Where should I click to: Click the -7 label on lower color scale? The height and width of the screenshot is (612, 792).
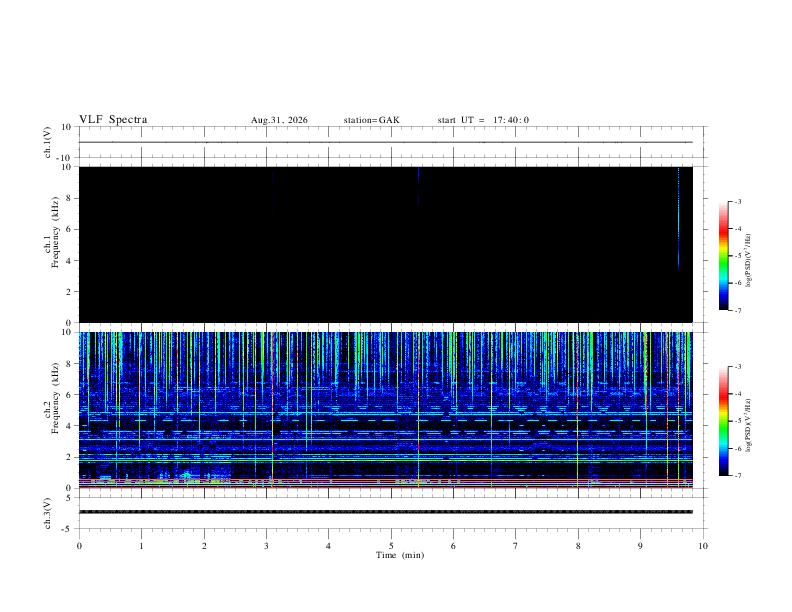click(x=738, y=475)
